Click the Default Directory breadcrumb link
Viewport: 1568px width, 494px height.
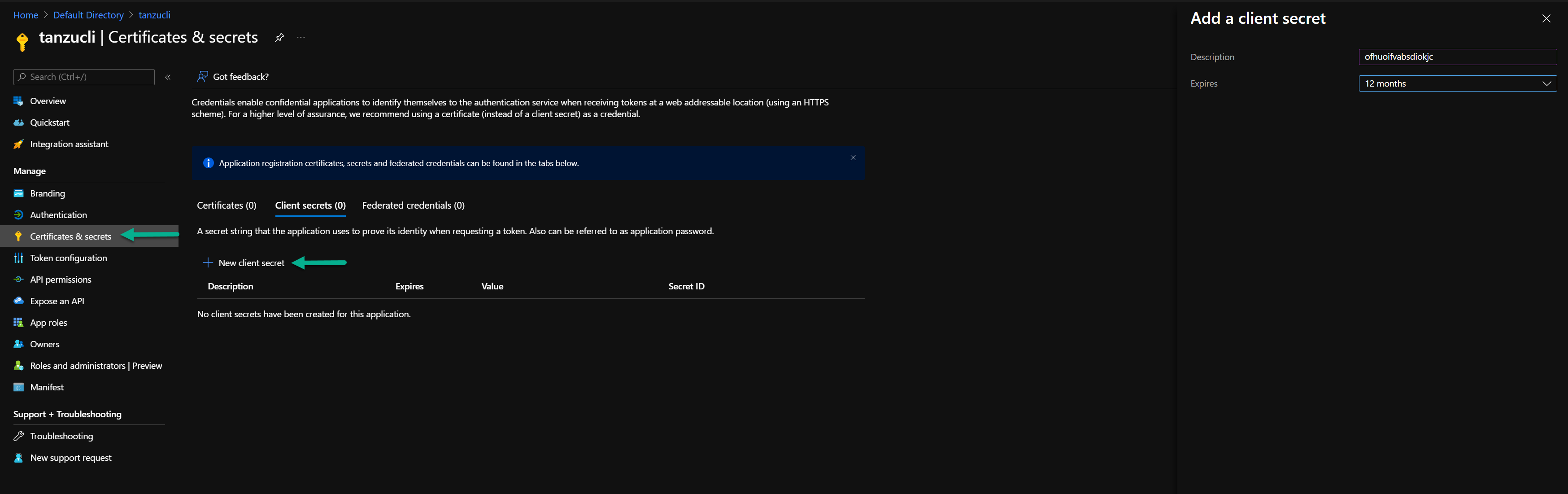click(x=88, y=15)
